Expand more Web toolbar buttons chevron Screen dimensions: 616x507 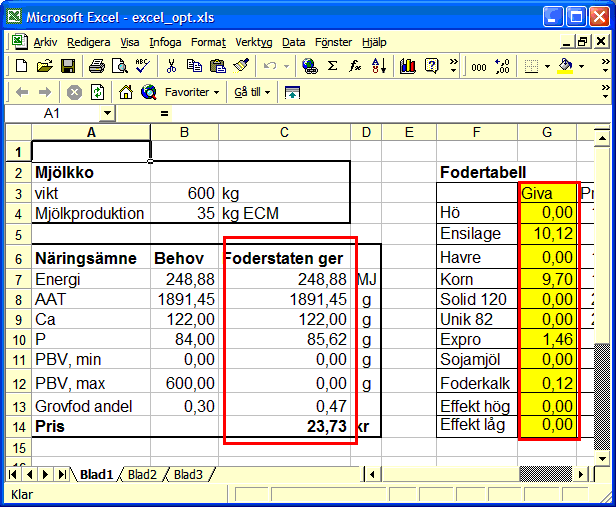tap(605, 92)
